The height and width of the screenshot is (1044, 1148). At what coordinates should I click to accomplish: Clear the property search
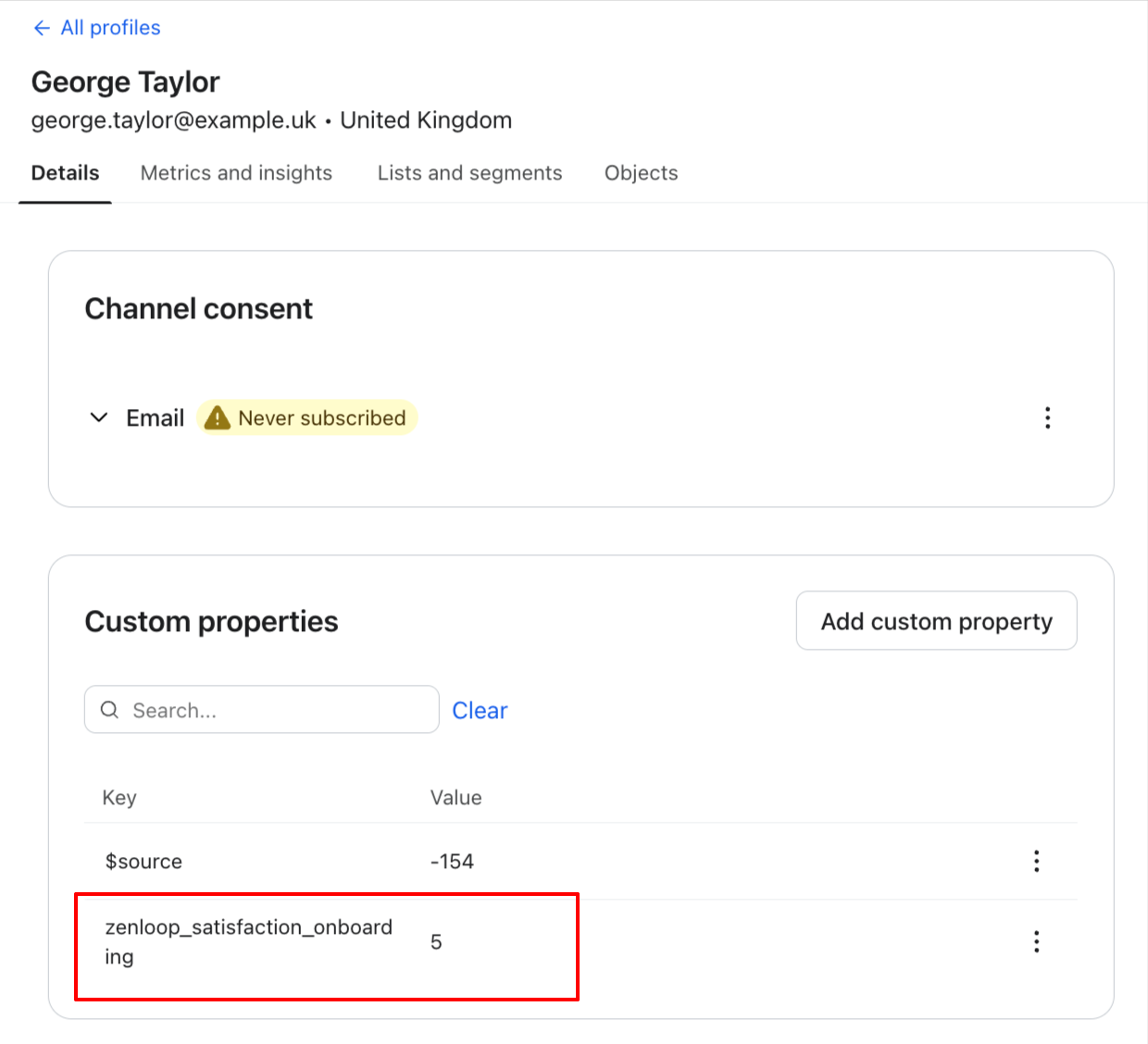tap(480, 710)
